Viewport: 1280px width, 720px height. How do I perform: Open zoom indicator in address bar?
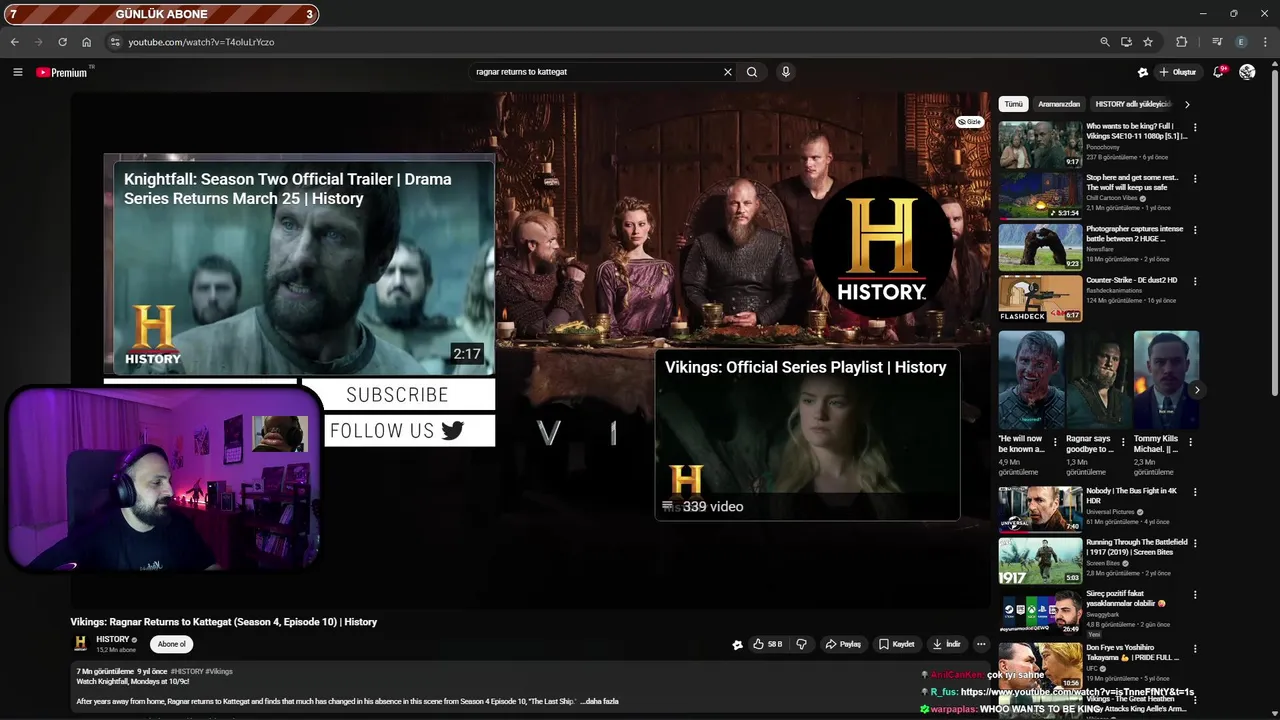(x=1104, y=42)
